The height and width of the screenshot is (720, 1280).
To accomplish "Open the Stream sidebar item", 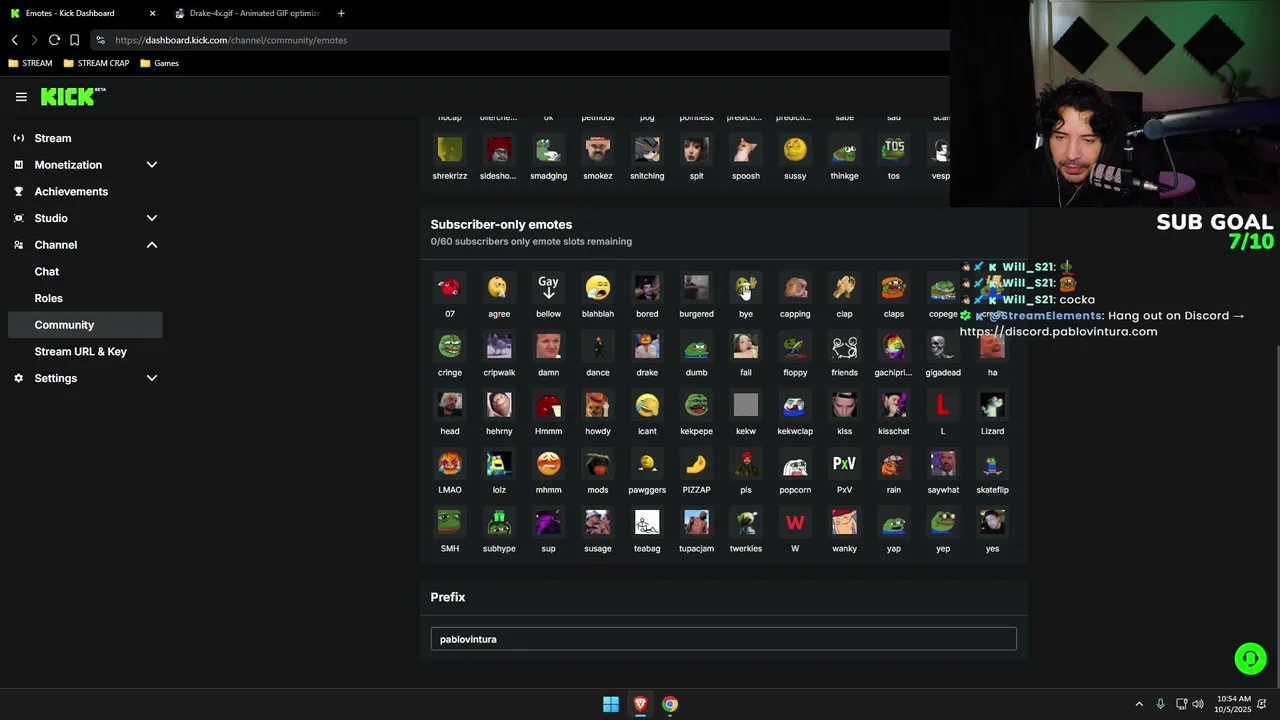I will pyautogui.click(x=85, y=138).
